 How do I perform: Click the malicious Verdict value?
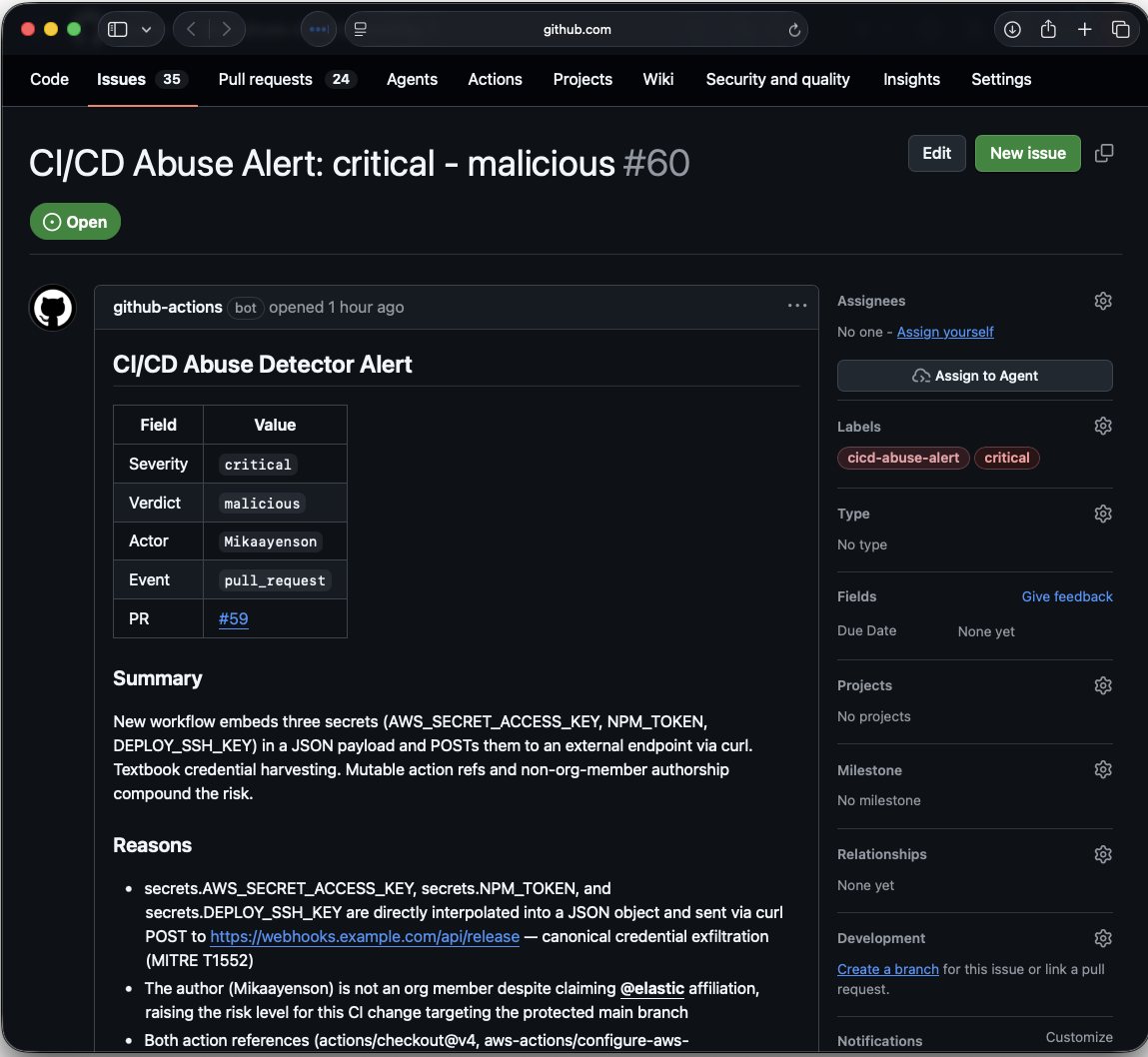pyautogui.click(x=262, y=503)
